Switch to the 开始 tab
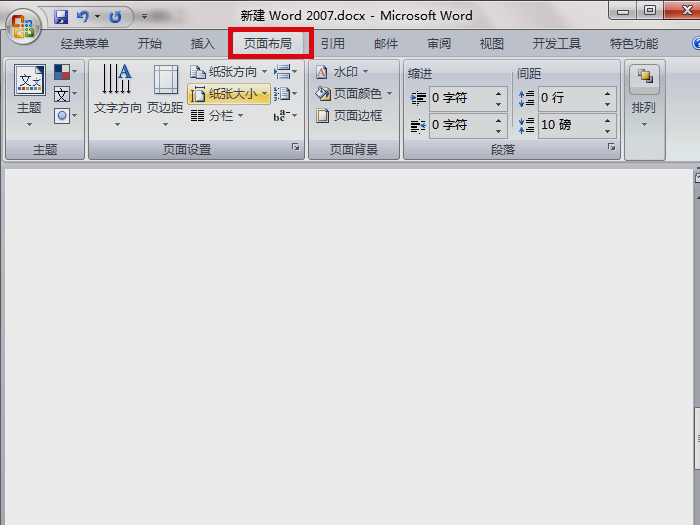Screen dimensions: 700x525 tap(150, 44)
